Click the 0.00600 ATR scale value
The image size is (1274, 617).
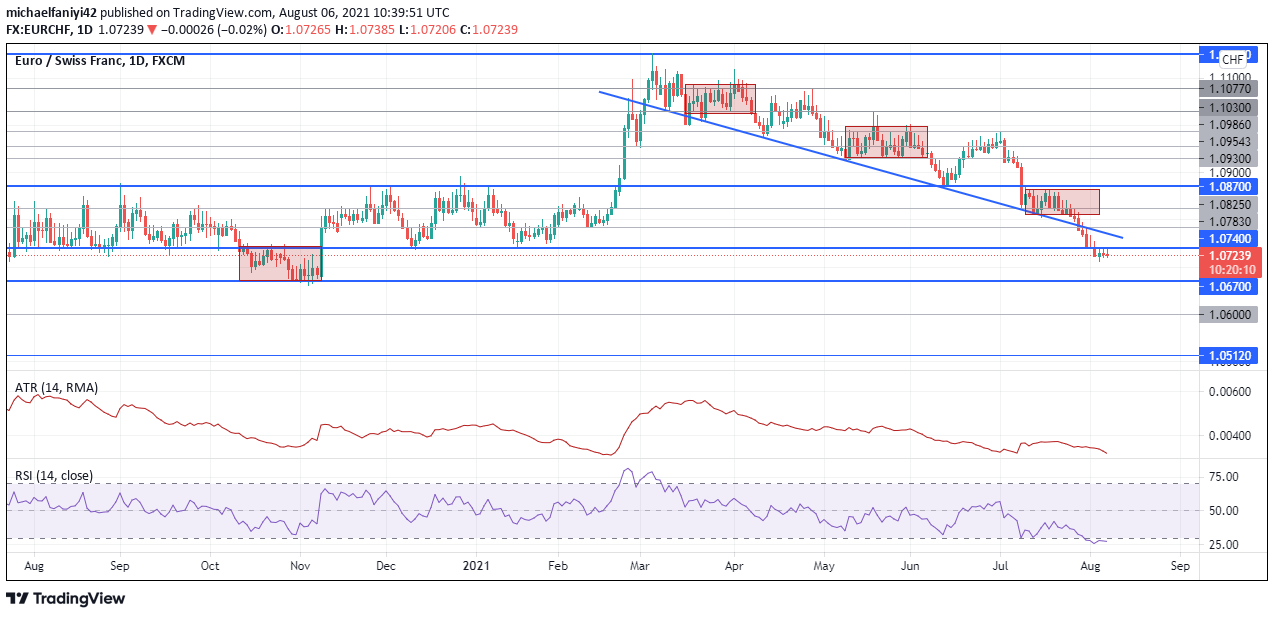1228,392
